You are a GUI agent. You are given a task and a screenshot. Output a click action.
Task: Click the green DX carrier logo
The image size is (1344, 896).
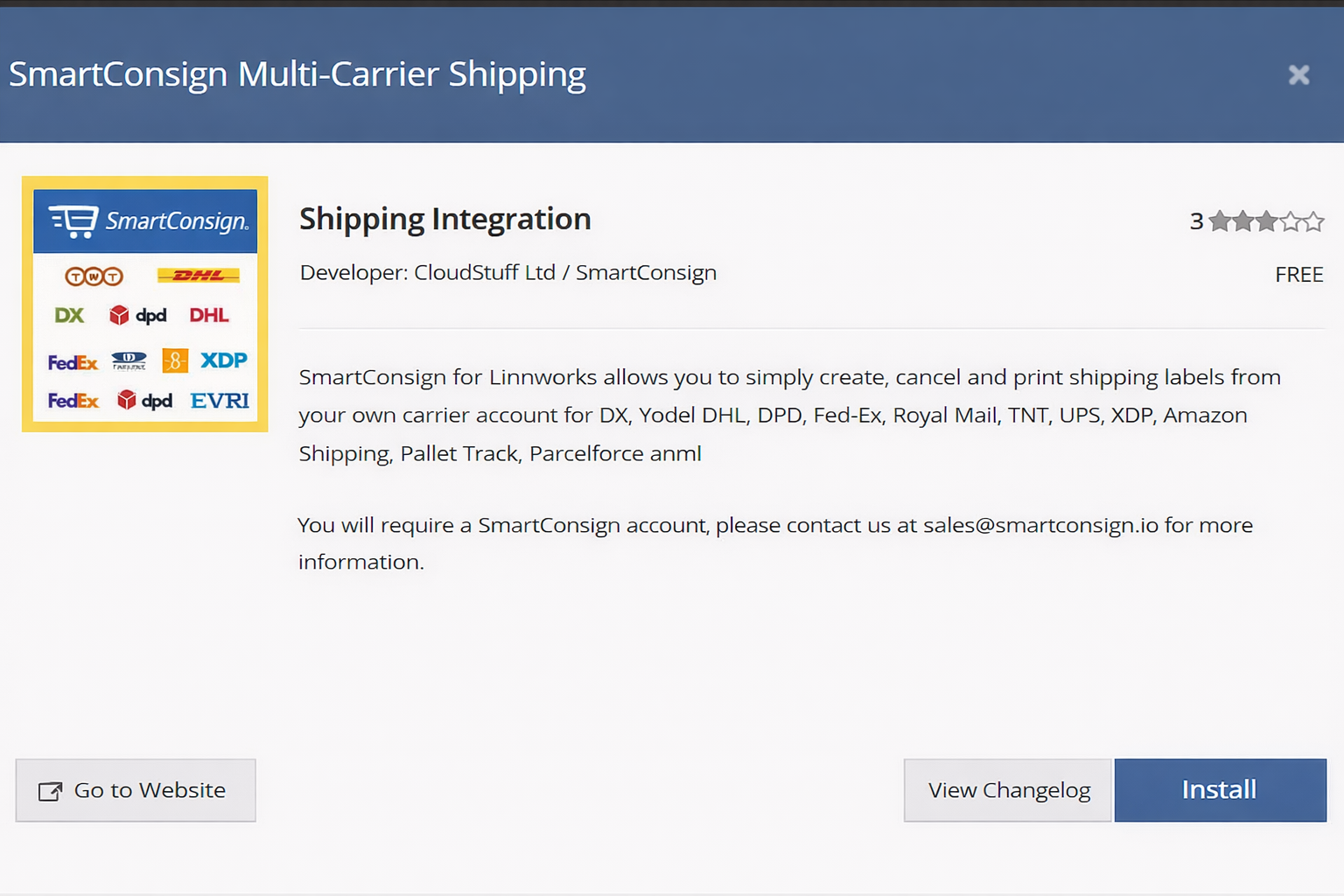pyautogui.click(x=69, y=315)
